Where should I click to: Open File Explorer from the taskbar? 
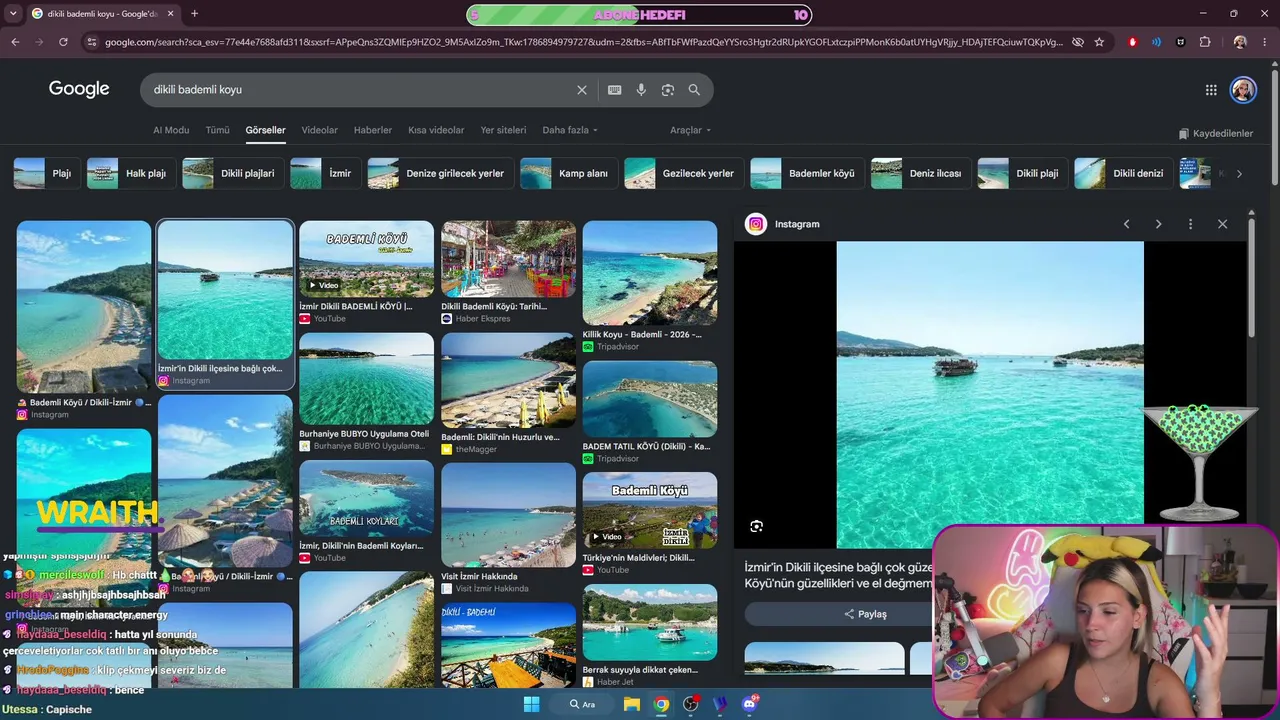click(x=632, y=704)
